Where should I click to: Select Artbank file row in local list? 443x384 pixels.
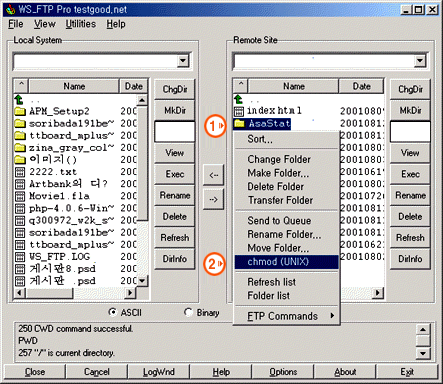point(76,184)
